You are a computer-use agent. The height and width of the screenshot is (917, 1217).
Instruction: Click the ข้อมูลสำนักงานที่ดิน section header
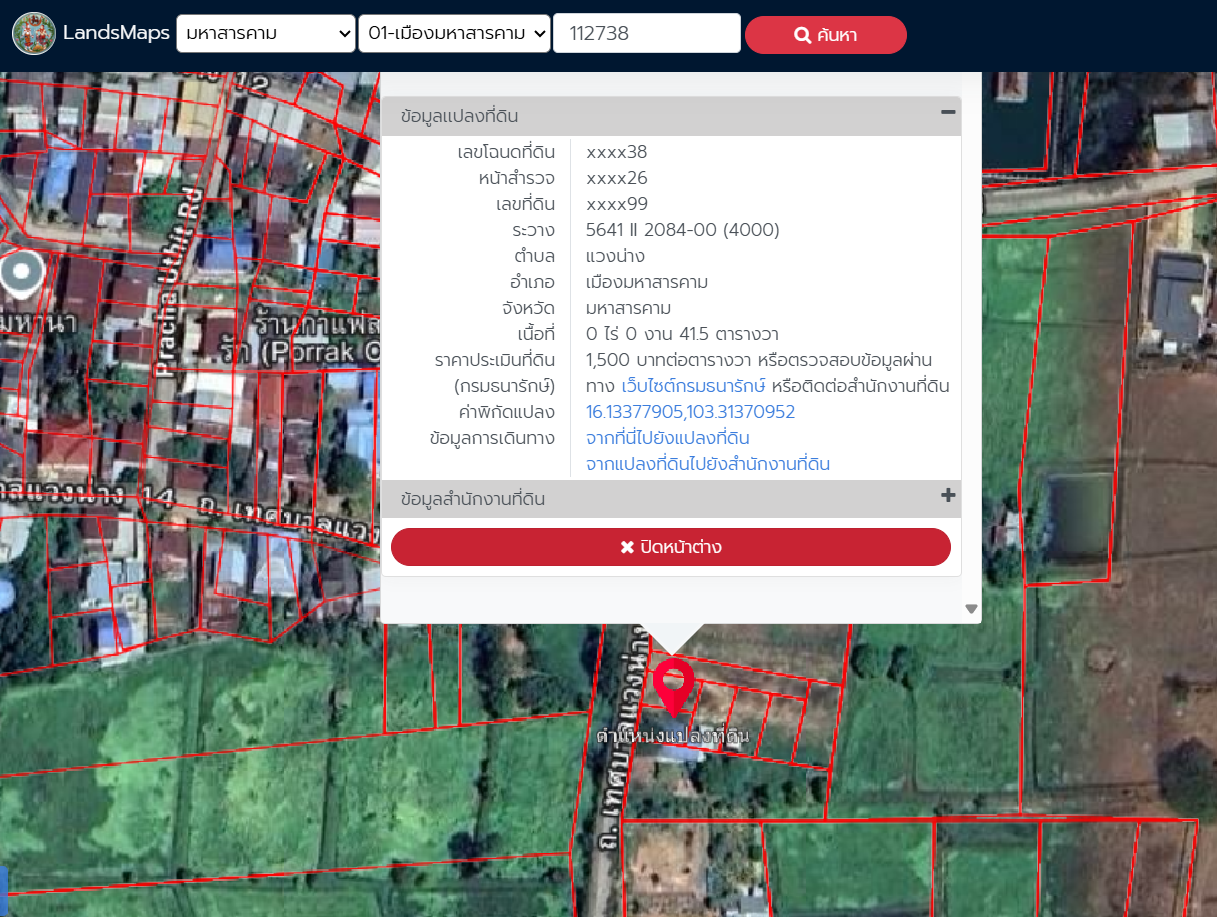click(472, 498)
